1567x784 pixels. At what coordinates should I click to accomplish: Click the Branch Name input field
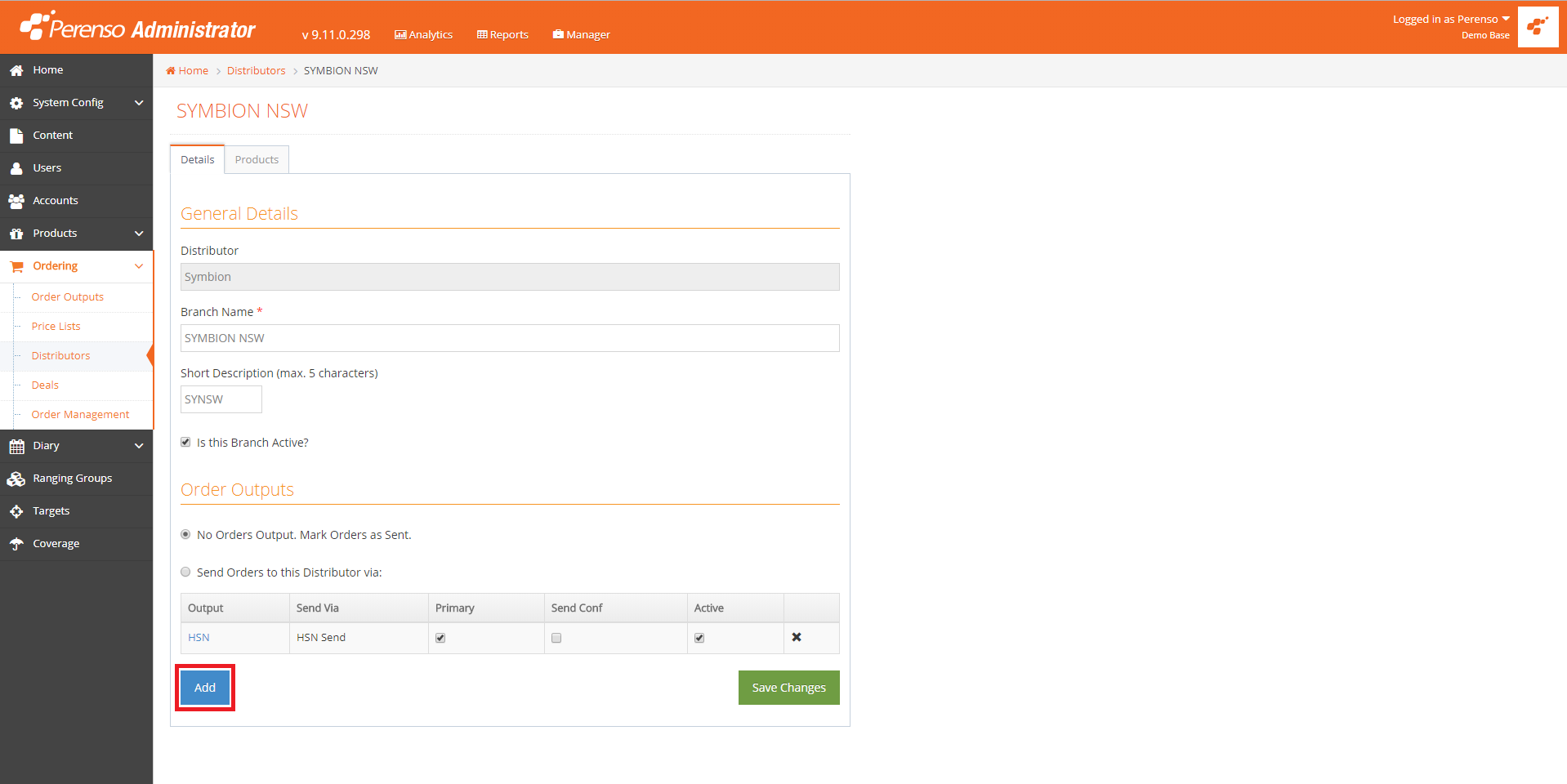pos(510,338)
